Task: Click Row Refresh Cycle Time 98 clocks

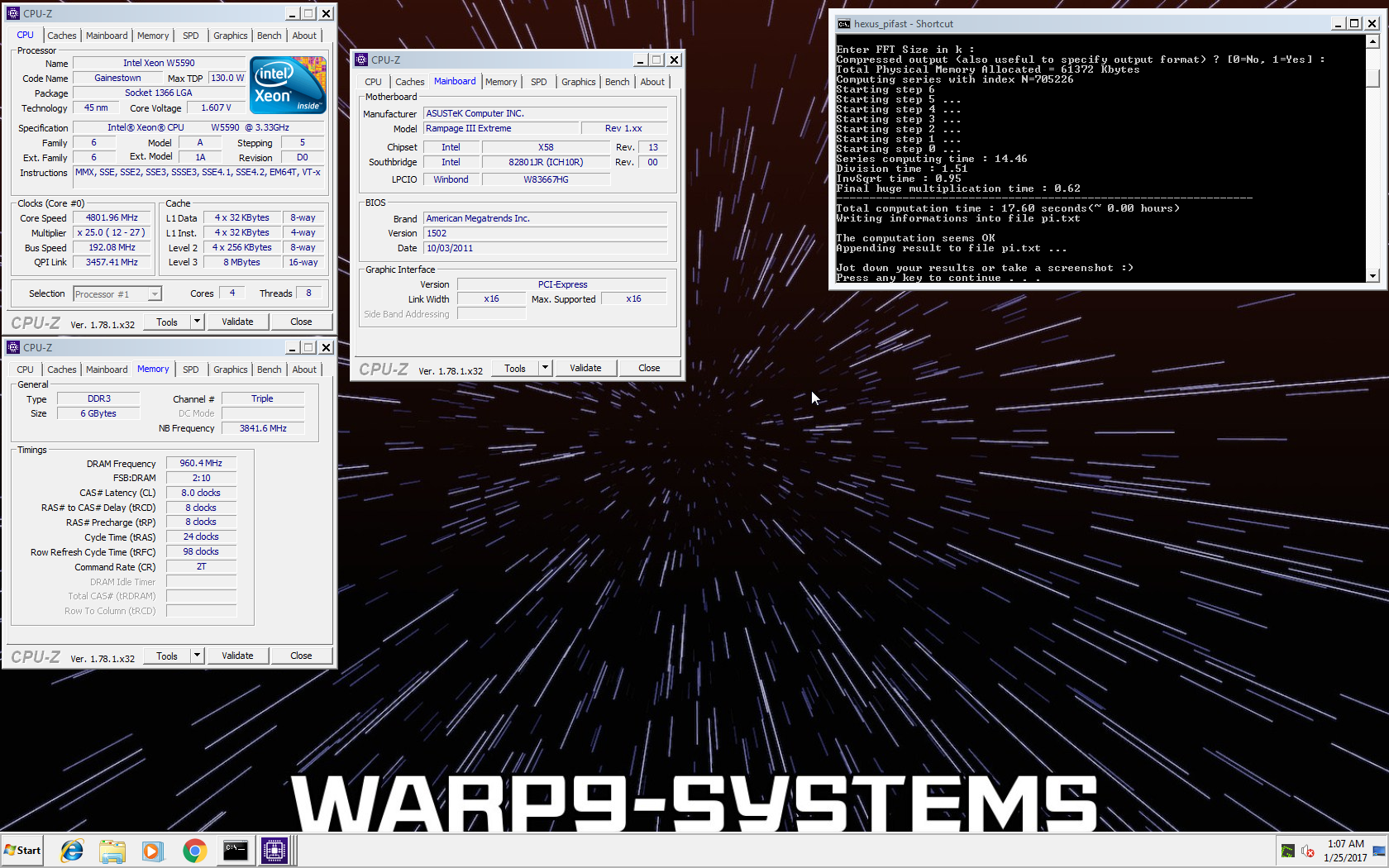Action: pyautogui.click(x=201, y=551)
